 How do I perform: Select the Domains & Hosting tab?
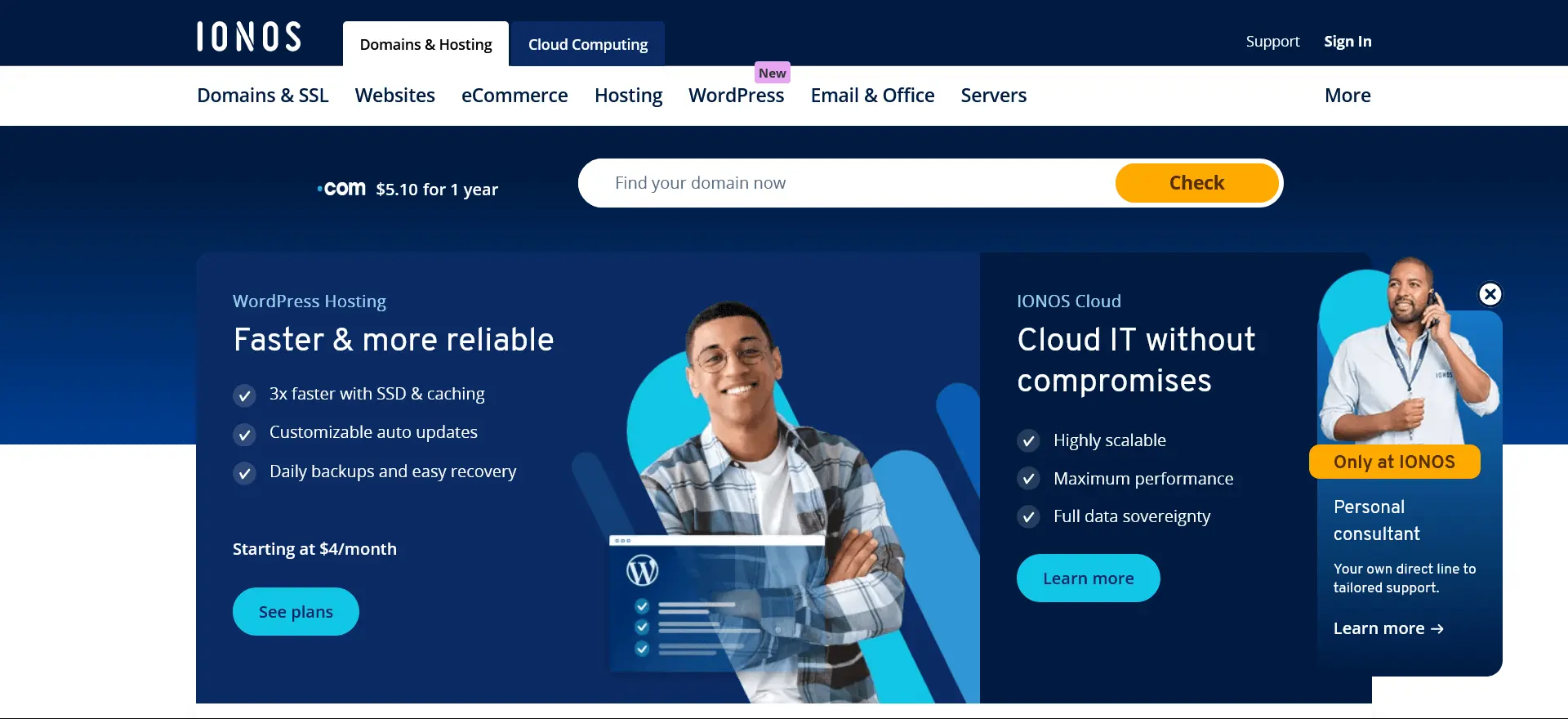tap(425, 44)
